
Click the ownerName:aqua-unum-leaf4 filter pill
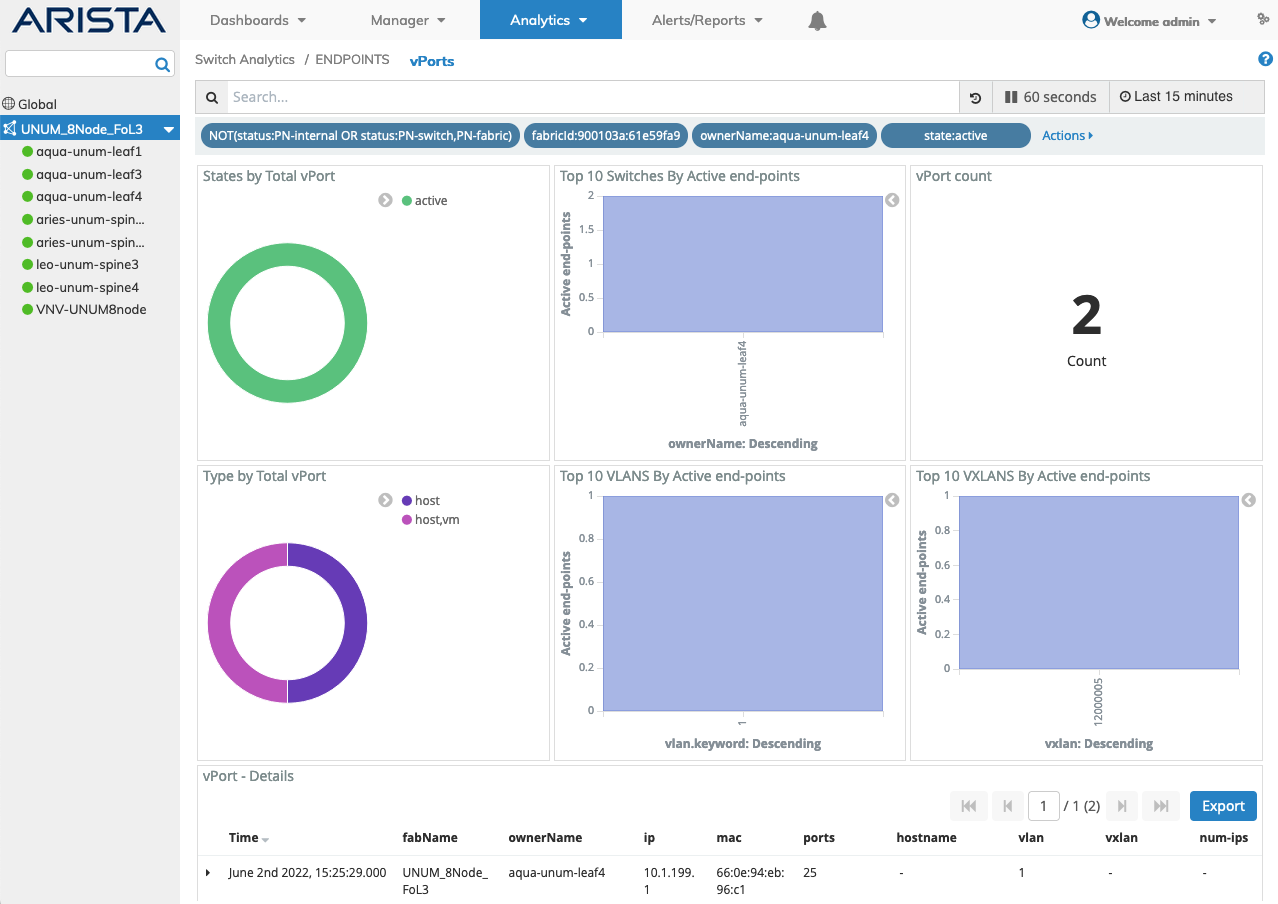pyautogui.click(x=784, y=135)
